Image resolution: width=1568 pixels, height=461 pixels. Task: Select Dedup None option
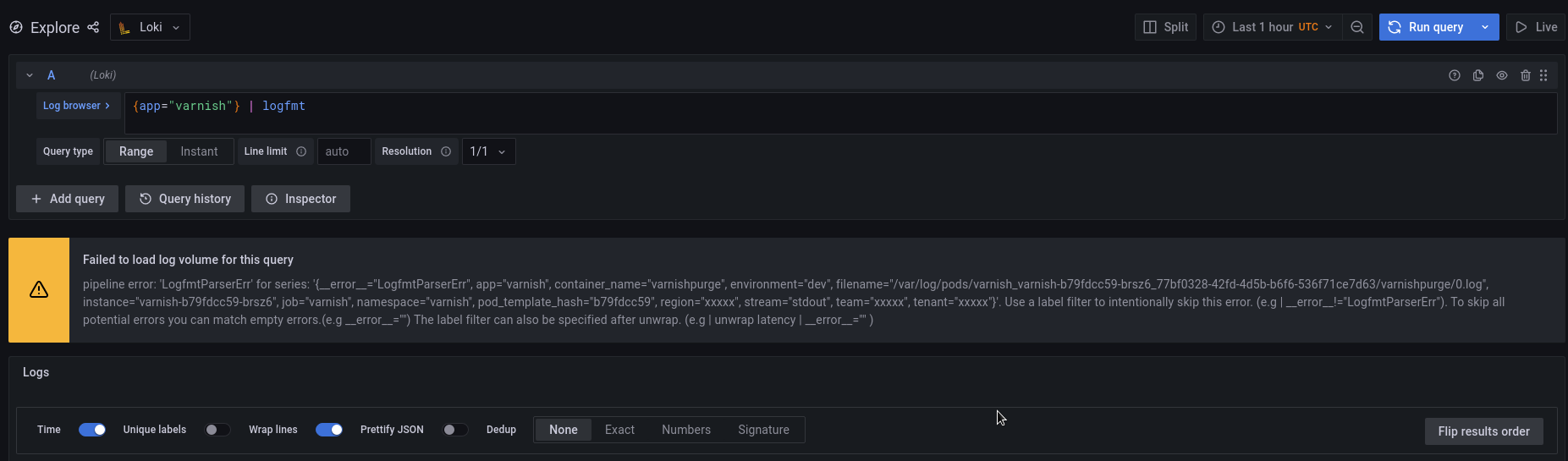(x=564, y=430)
